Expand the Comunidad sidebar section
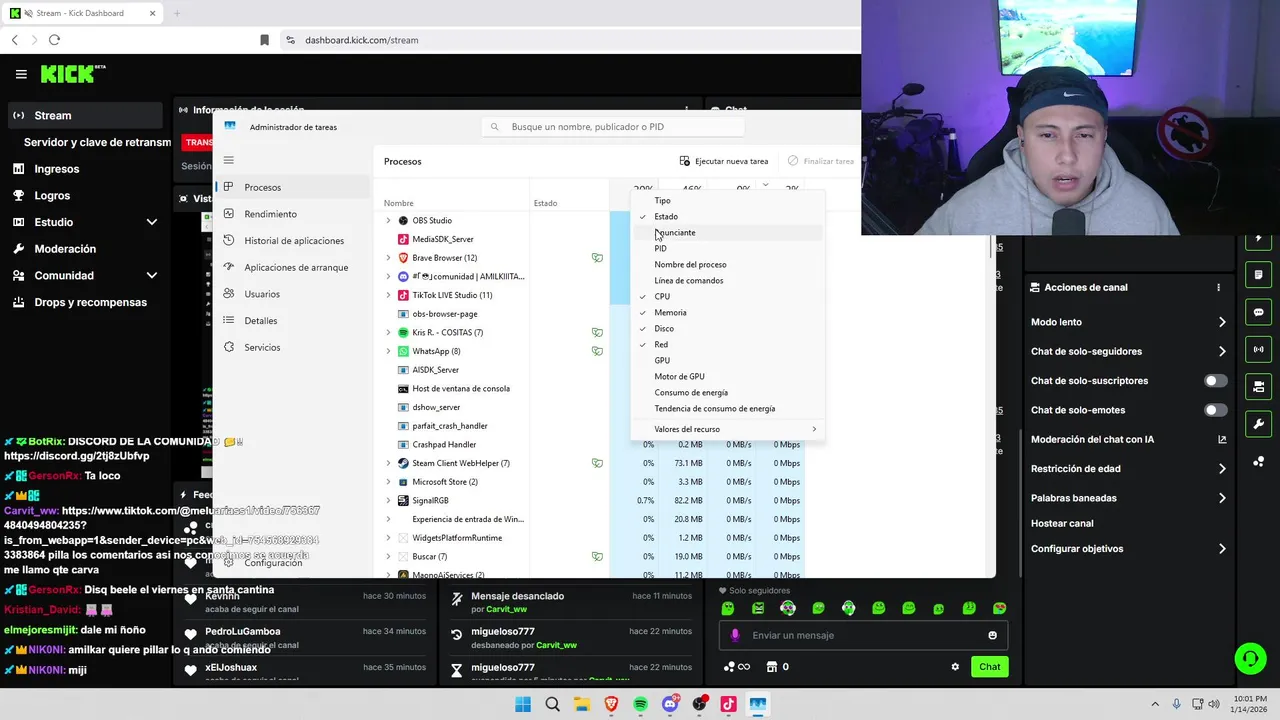This screenshot has height=720, width=1280. [152, 275]
